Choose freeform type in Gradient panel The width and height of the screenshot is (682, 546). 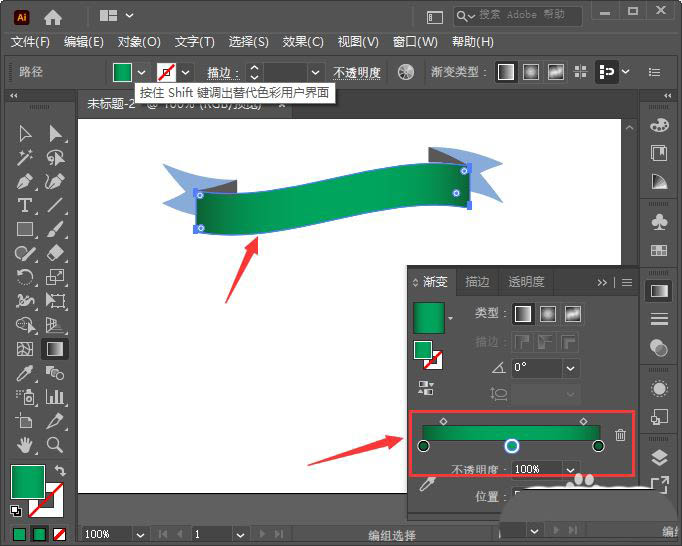572,314
